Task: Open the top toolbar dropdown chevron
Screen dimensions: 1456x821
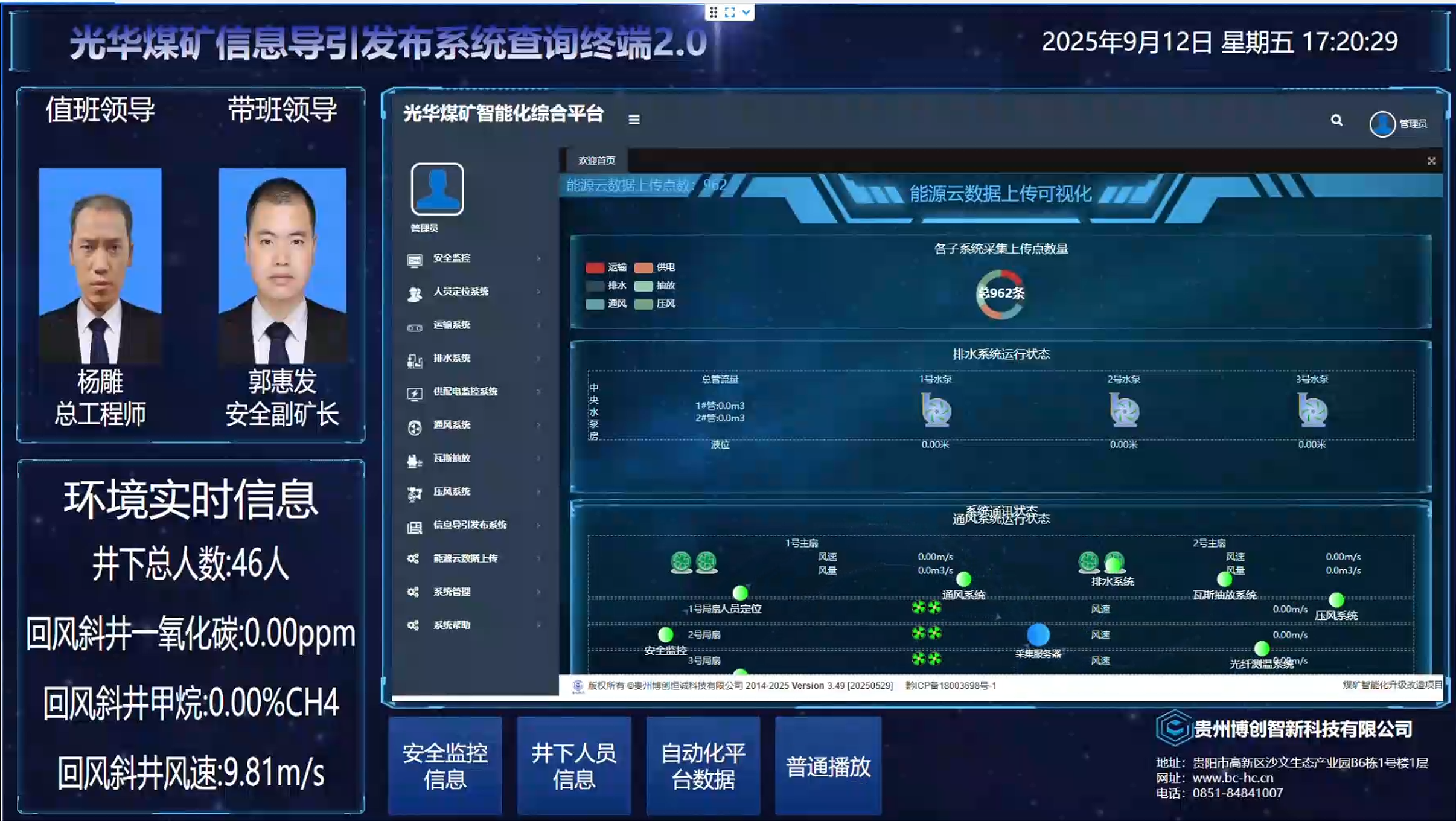Action: [746, 12]
